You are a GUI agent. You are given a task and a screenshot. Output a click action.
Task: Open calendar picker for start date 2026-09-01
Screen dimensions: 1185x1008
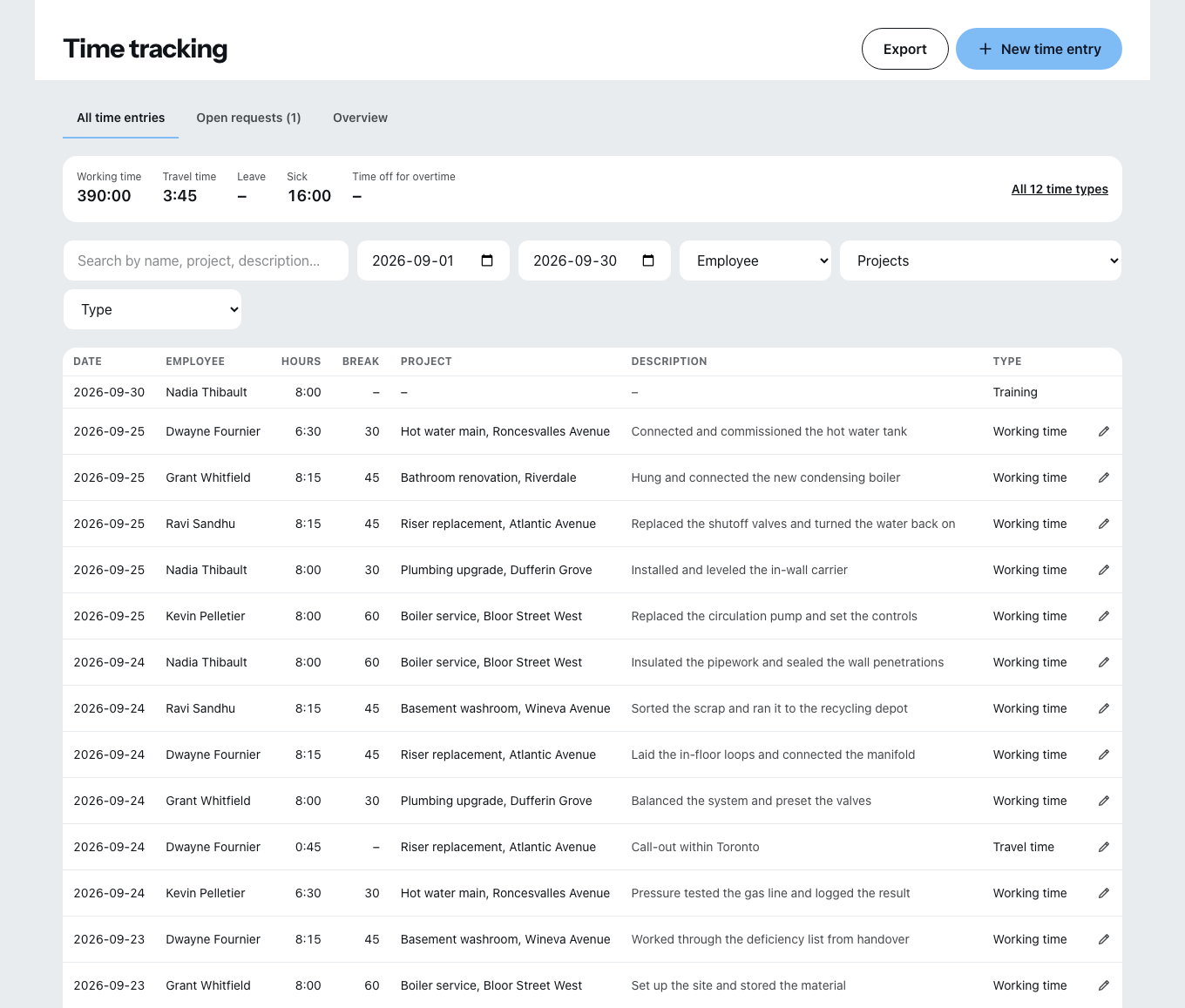coord(487,260)
